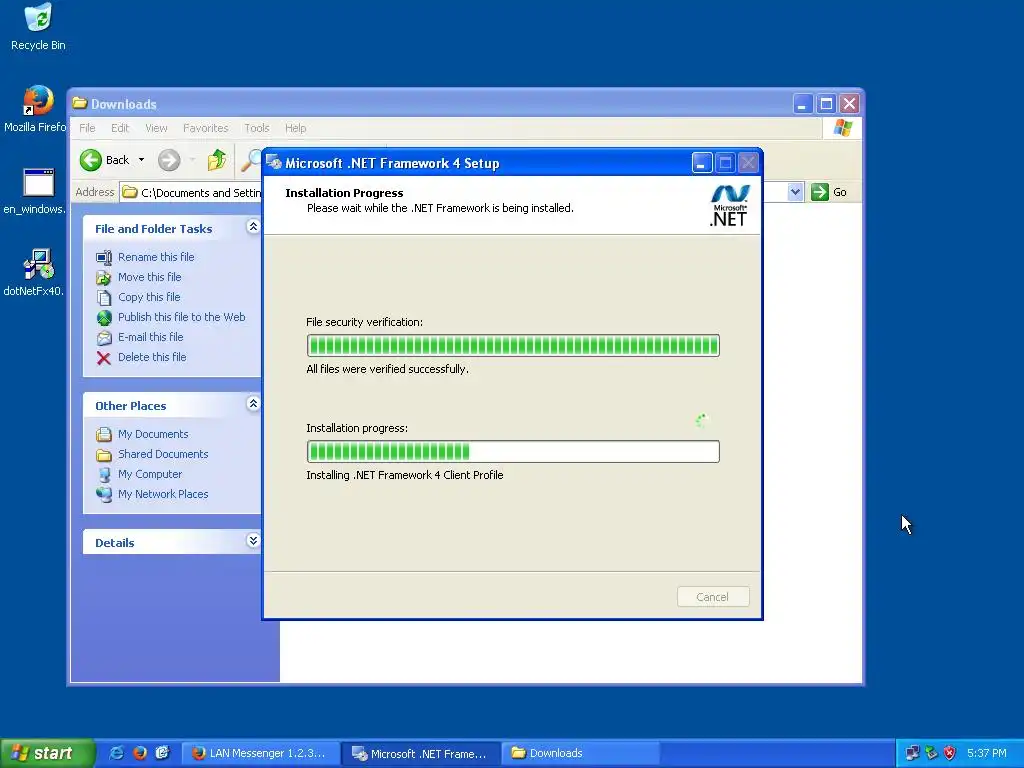Click E-mail this file link

[151, 337]
